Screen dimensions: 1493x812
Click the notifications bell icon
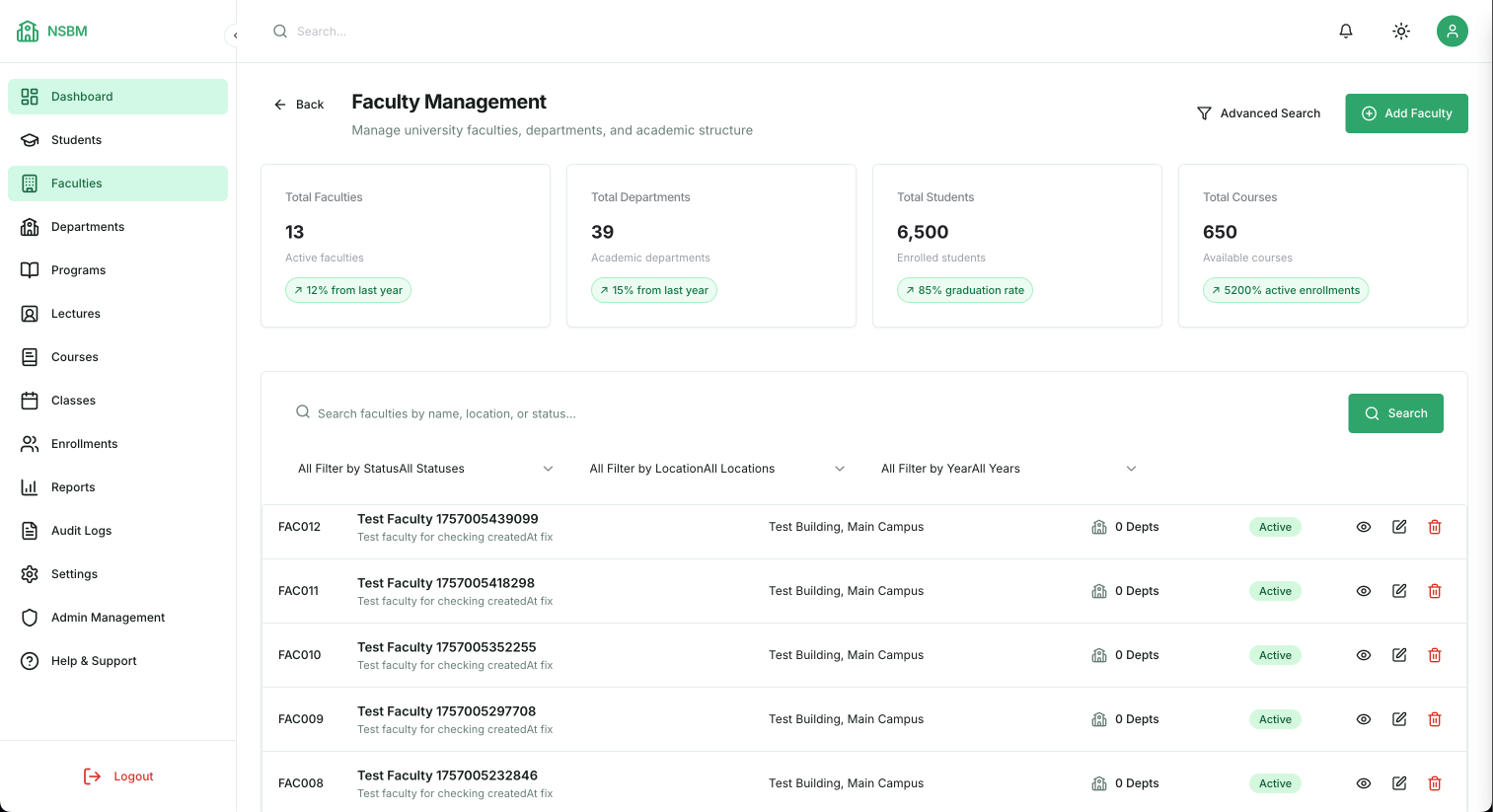1345,32
